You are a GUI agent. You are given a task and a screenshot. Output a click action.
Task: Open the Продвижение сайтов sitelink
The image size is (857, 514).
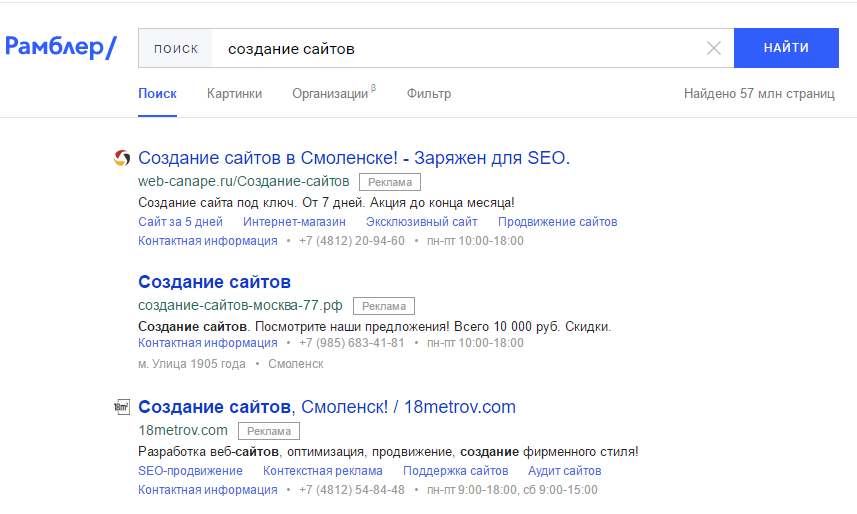[557, 222]
